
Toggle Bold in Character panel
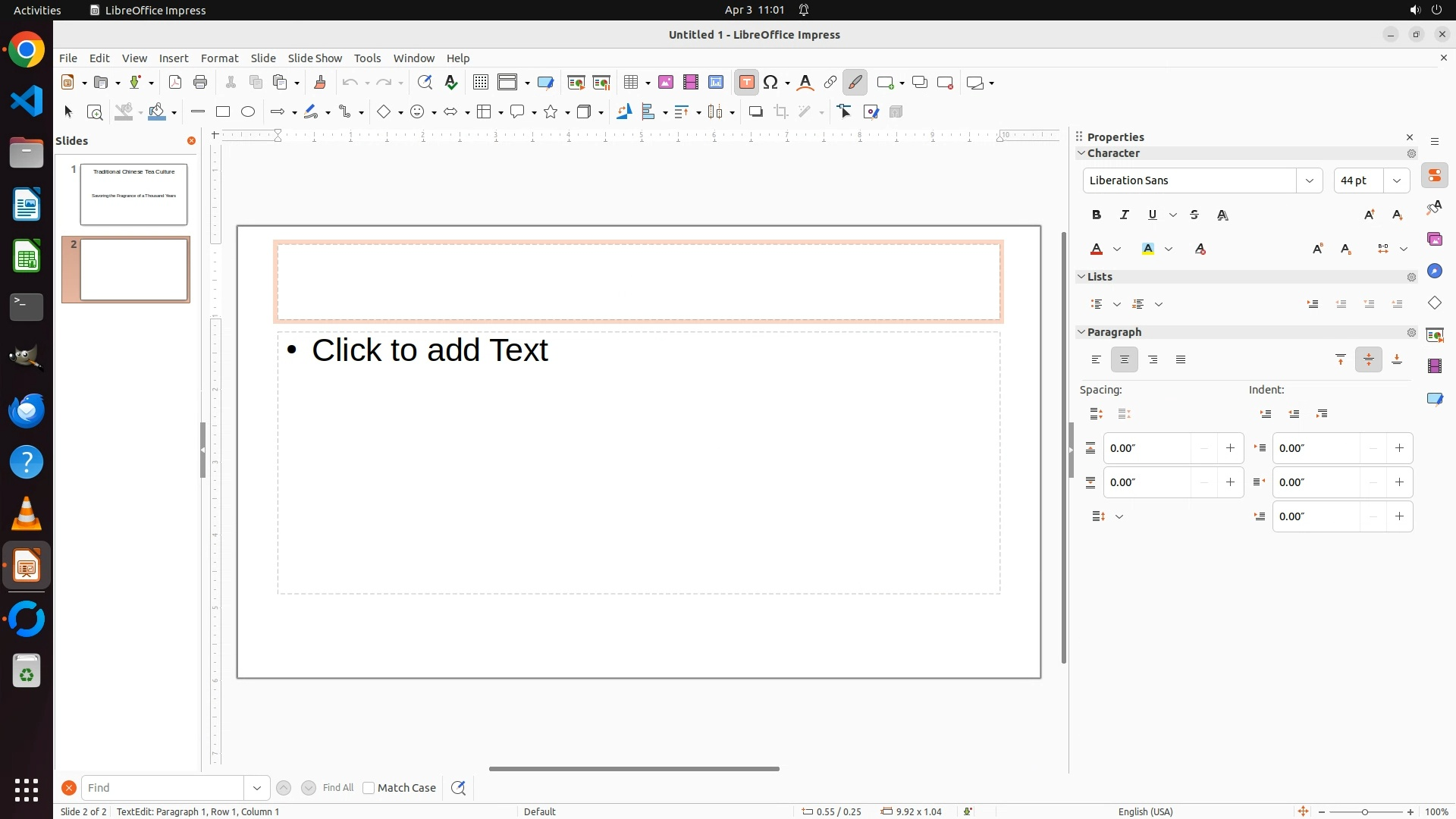1097,215
